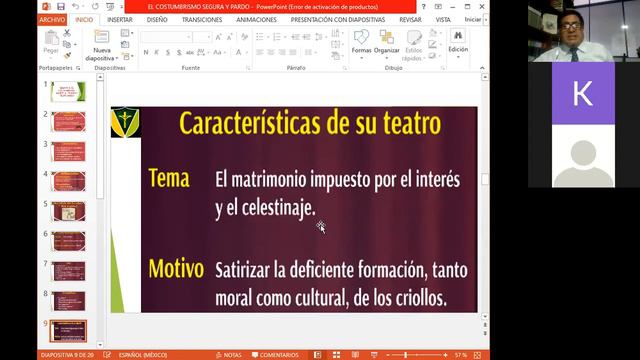Toggle Italic (K) formatting
Screen dimensions: 640x360
pyautogui.click(x=156, y=52)
